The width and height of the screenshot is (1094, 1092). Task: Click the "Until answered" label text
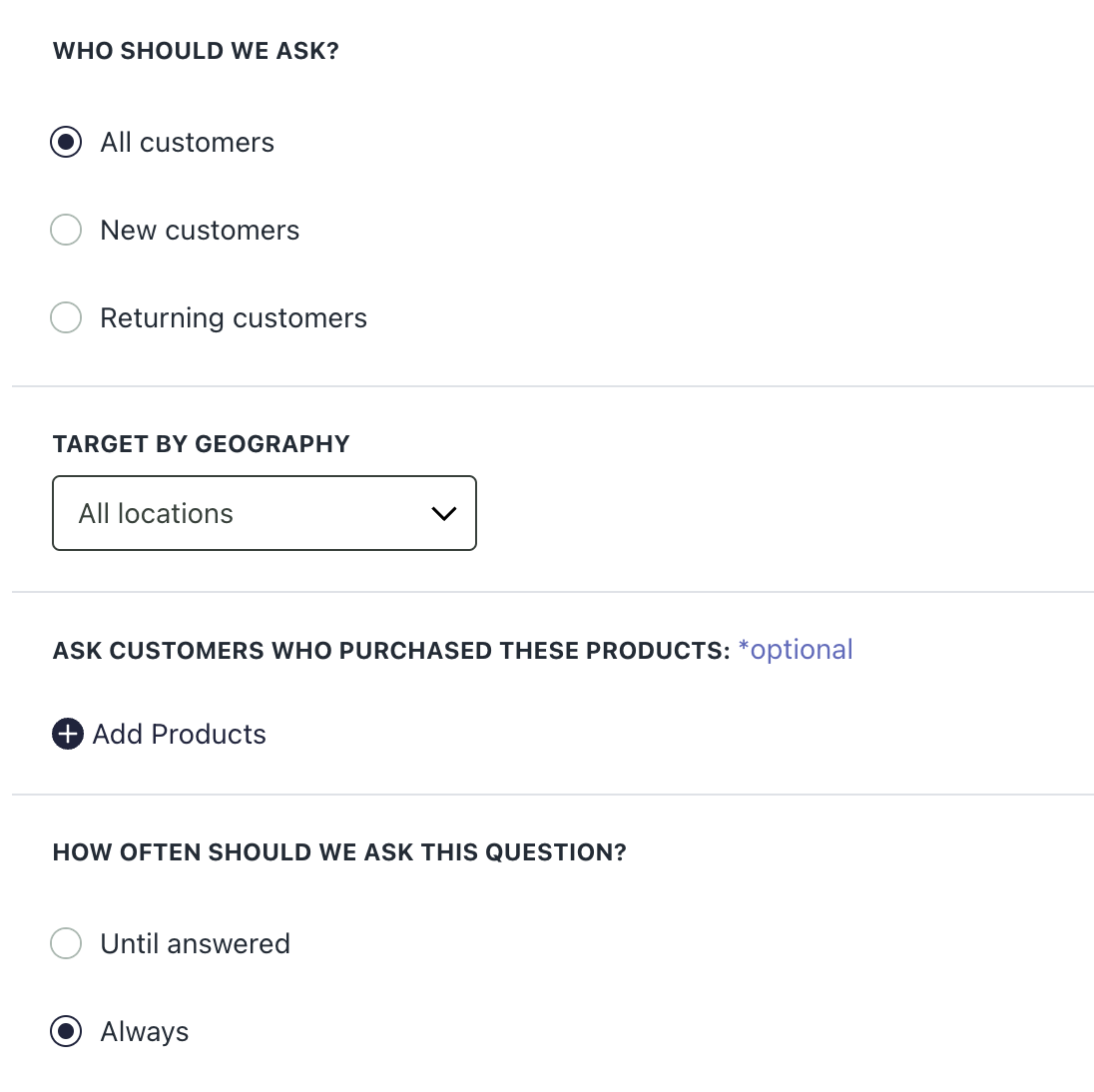point(196,943)
